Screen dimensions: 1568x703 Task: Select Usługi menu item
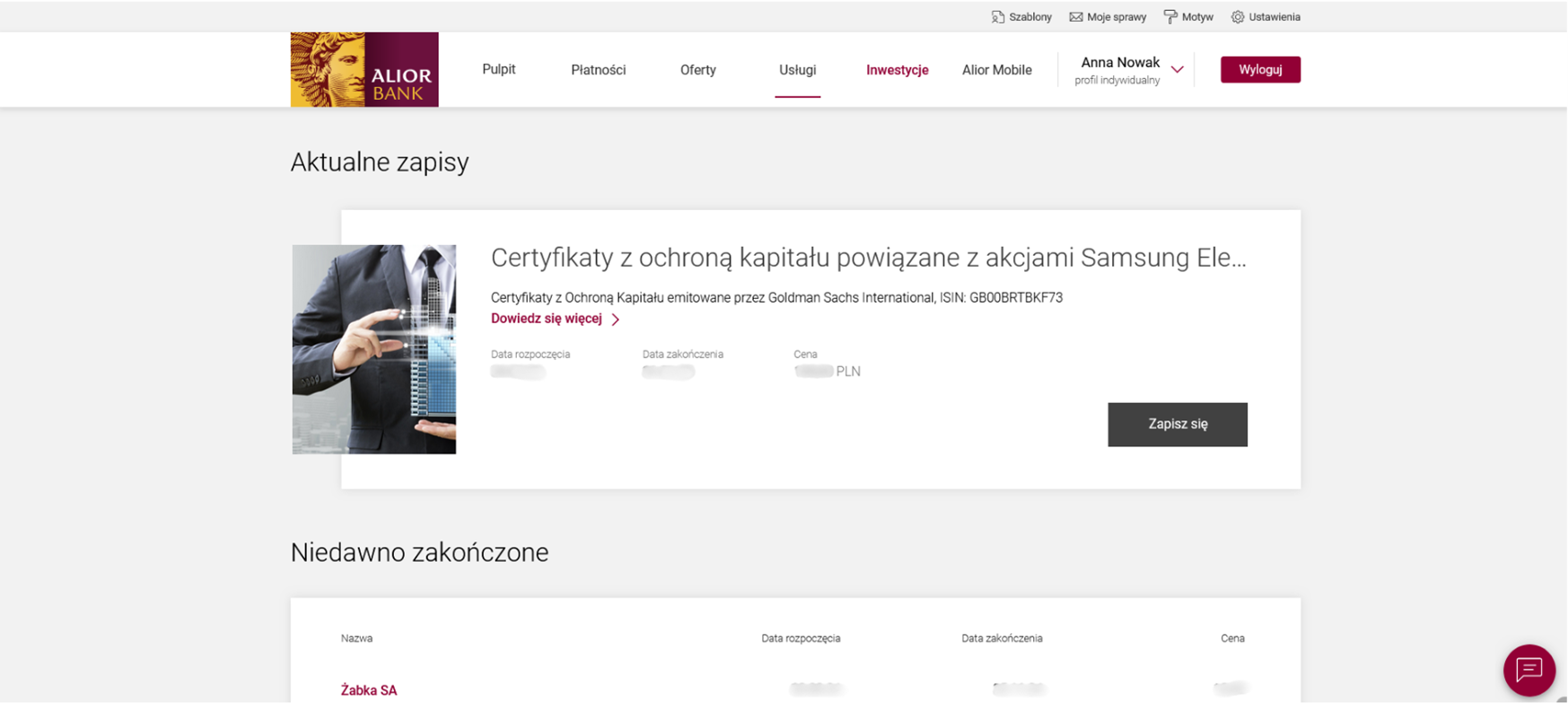[x=798, y=70]
